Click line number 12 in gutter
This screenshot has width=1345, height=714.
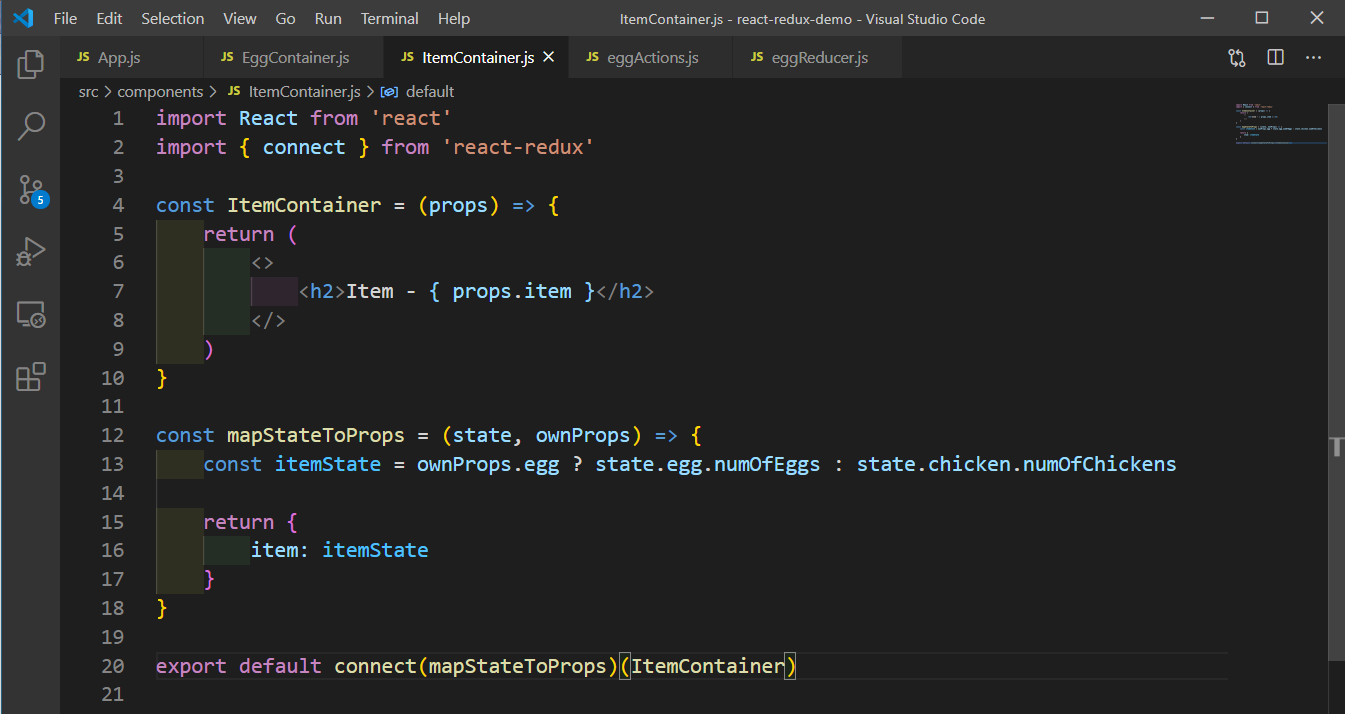(113, 435)
